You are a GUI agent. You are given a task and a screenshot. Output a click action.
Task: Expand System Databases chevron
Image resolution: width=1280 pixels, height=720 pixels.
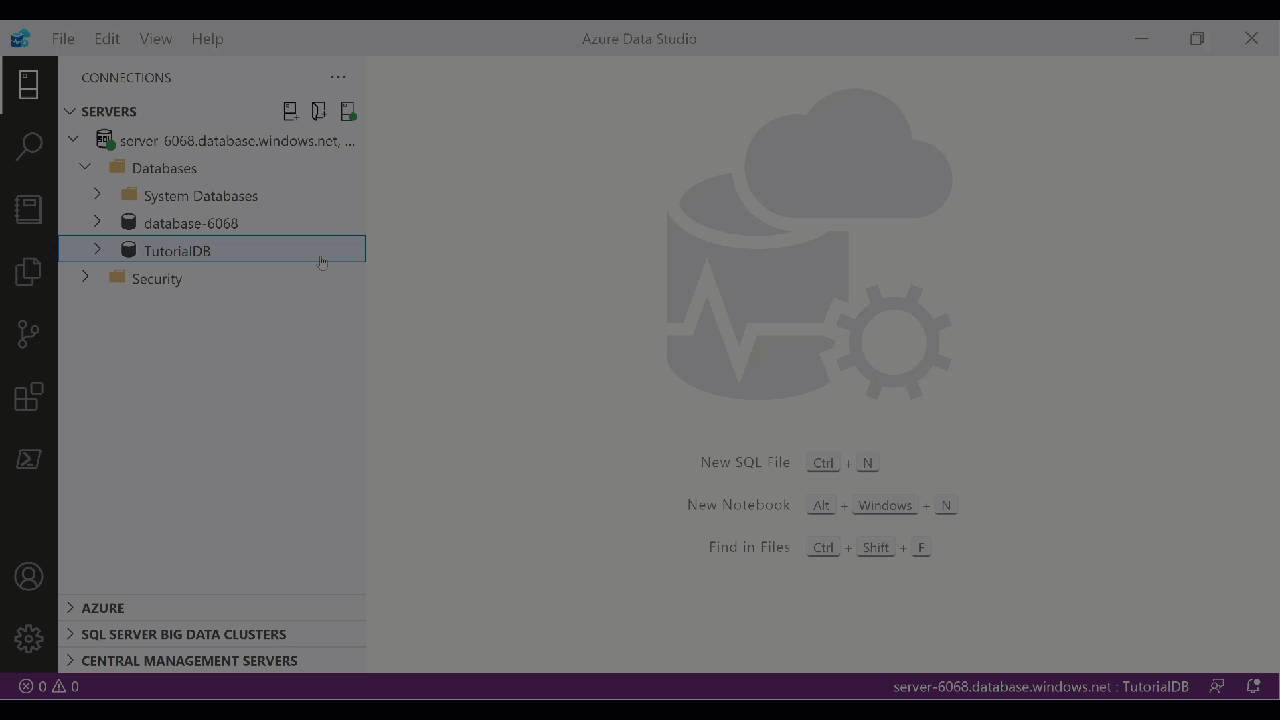coord(97,194)
